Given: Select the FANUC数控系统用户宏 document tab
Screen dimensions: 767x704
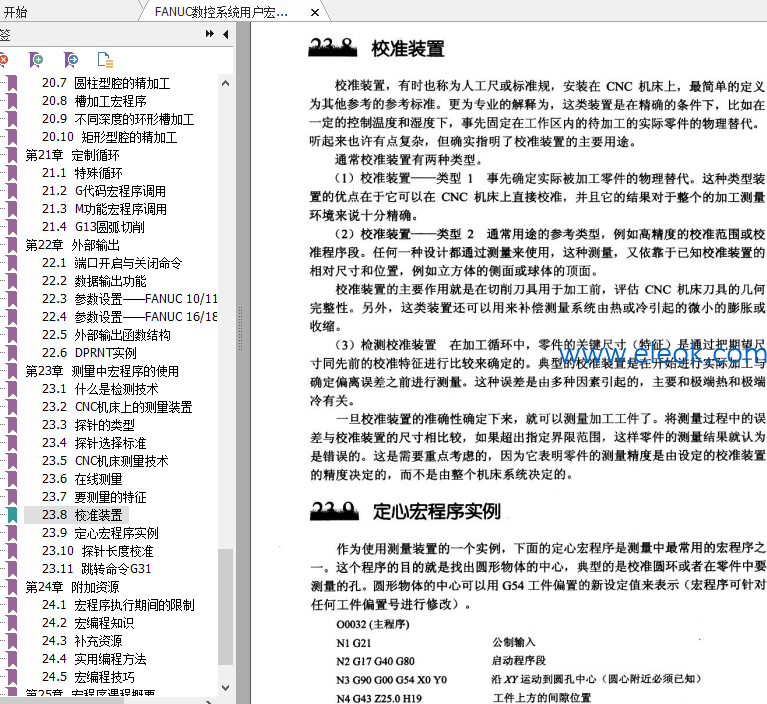Looking at the screenshot, I should tap(221, 12).
